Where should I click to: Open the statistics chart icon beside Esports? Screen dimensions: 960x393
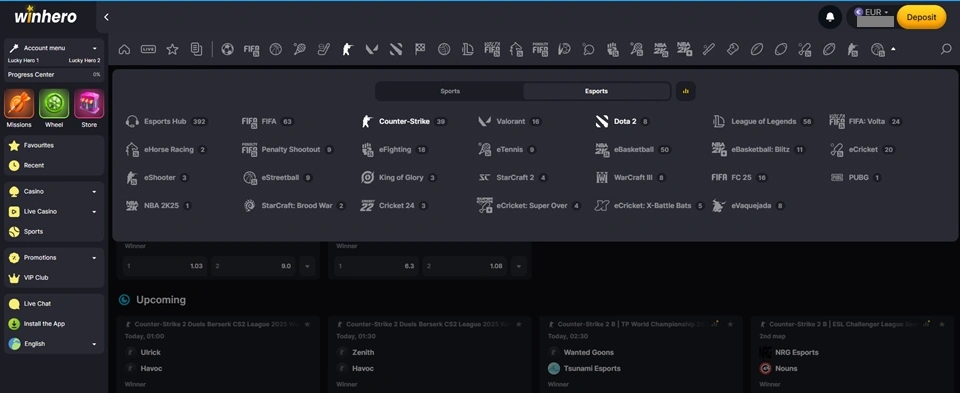(686, 91)
